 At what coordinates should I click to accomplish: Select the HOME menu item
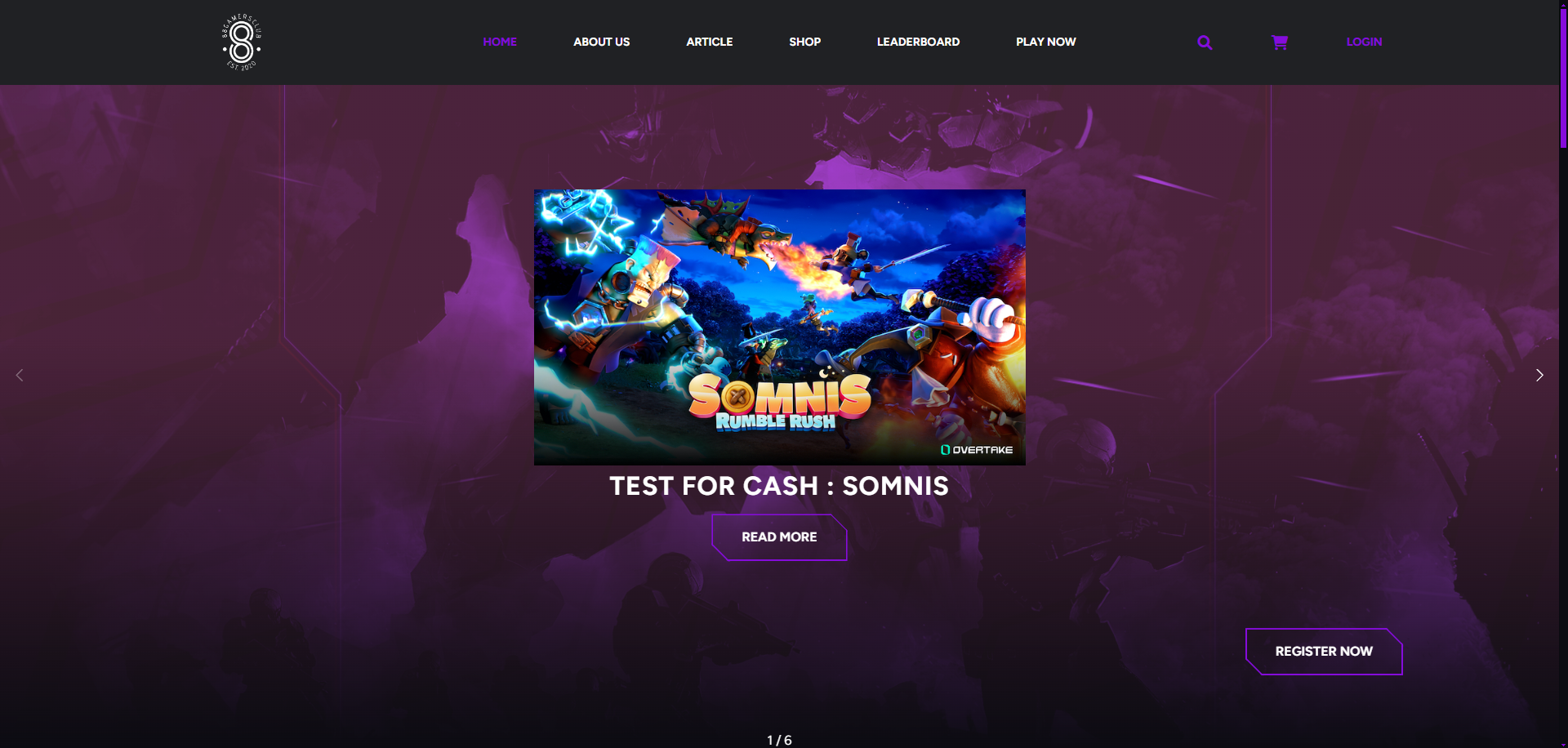coord(500,42)
